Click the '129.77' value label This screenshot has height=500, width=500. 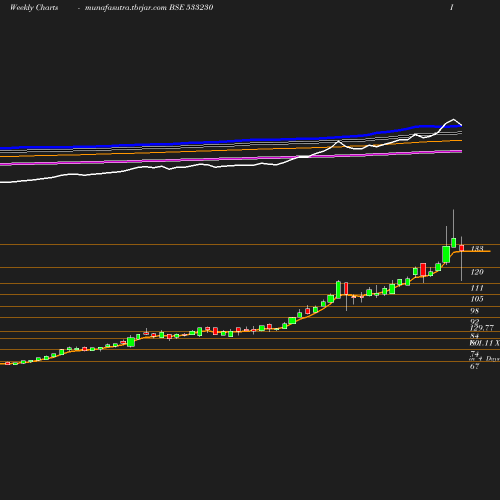coord(482,328)
